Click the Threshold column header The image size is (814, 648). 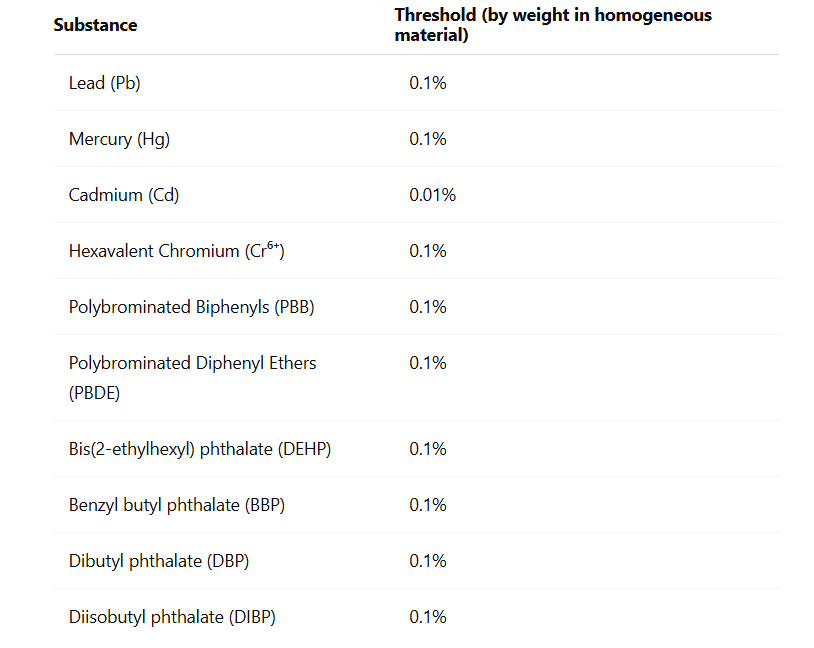pyautogui.click(x=553, y=25)
